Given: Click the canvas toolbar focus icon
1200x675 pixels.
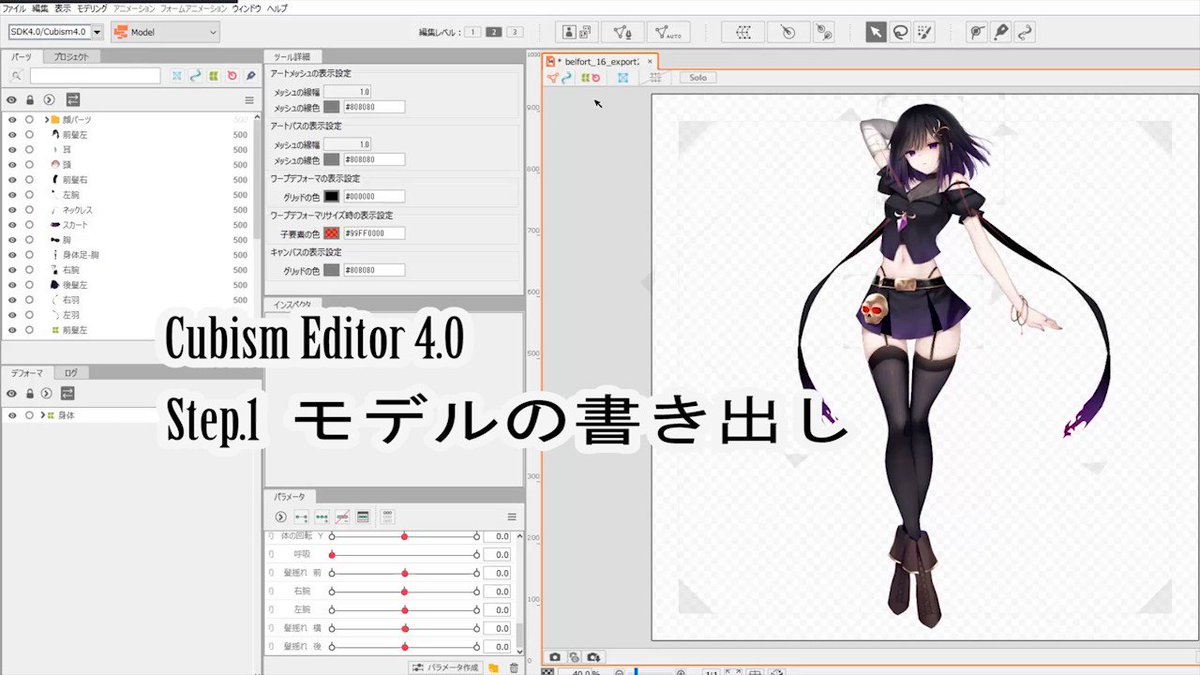Looking at the screenshot, I should [622, 77].
